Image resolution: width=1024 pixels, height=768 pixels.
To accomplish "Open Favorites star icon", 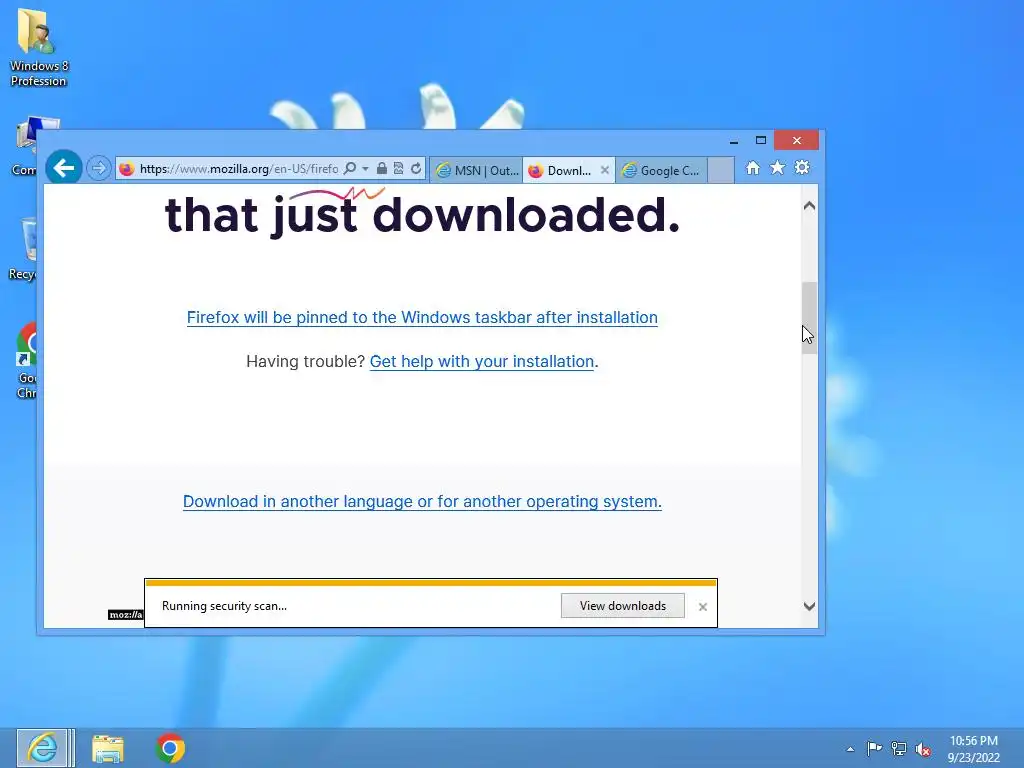I will point(777,168).
